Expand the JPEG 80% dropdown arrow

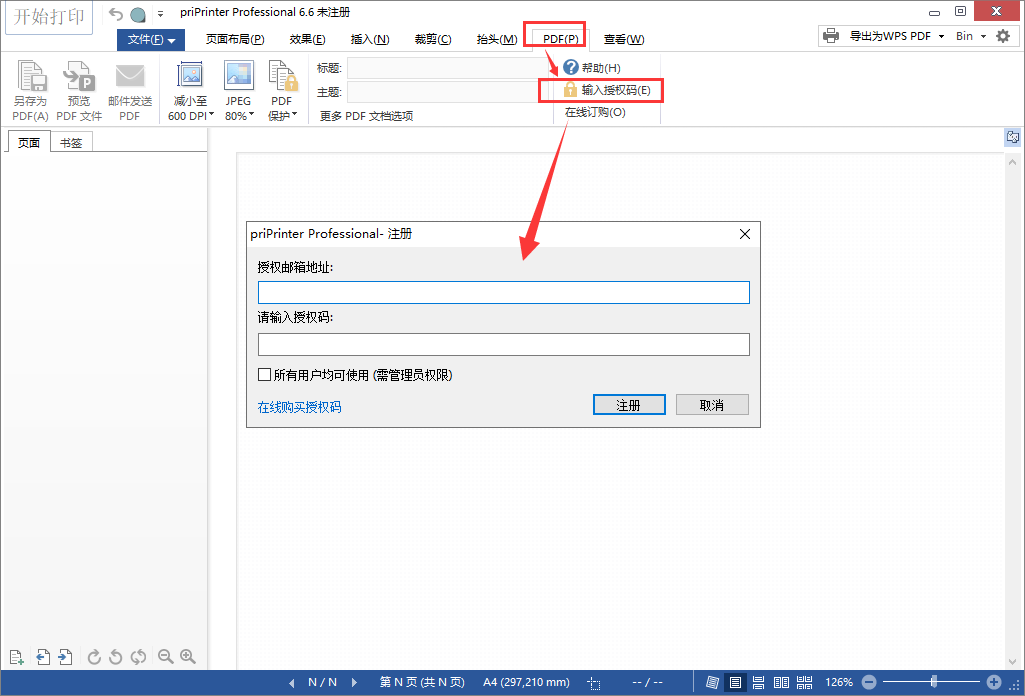pos(252,114)
